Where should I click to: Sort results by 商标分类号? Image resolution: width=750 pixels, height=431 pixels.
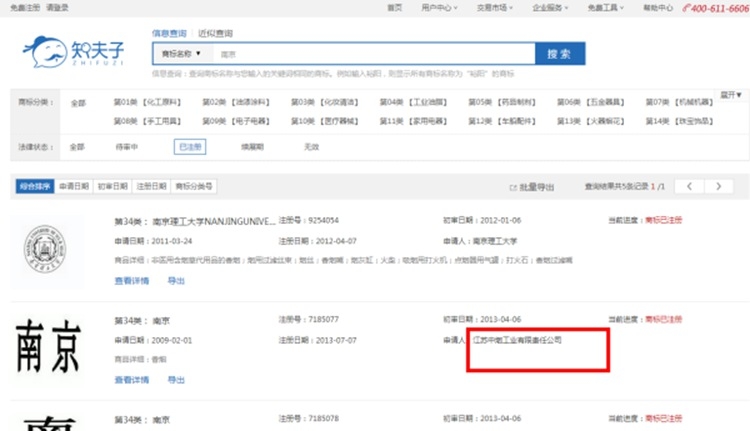(194, 186)
